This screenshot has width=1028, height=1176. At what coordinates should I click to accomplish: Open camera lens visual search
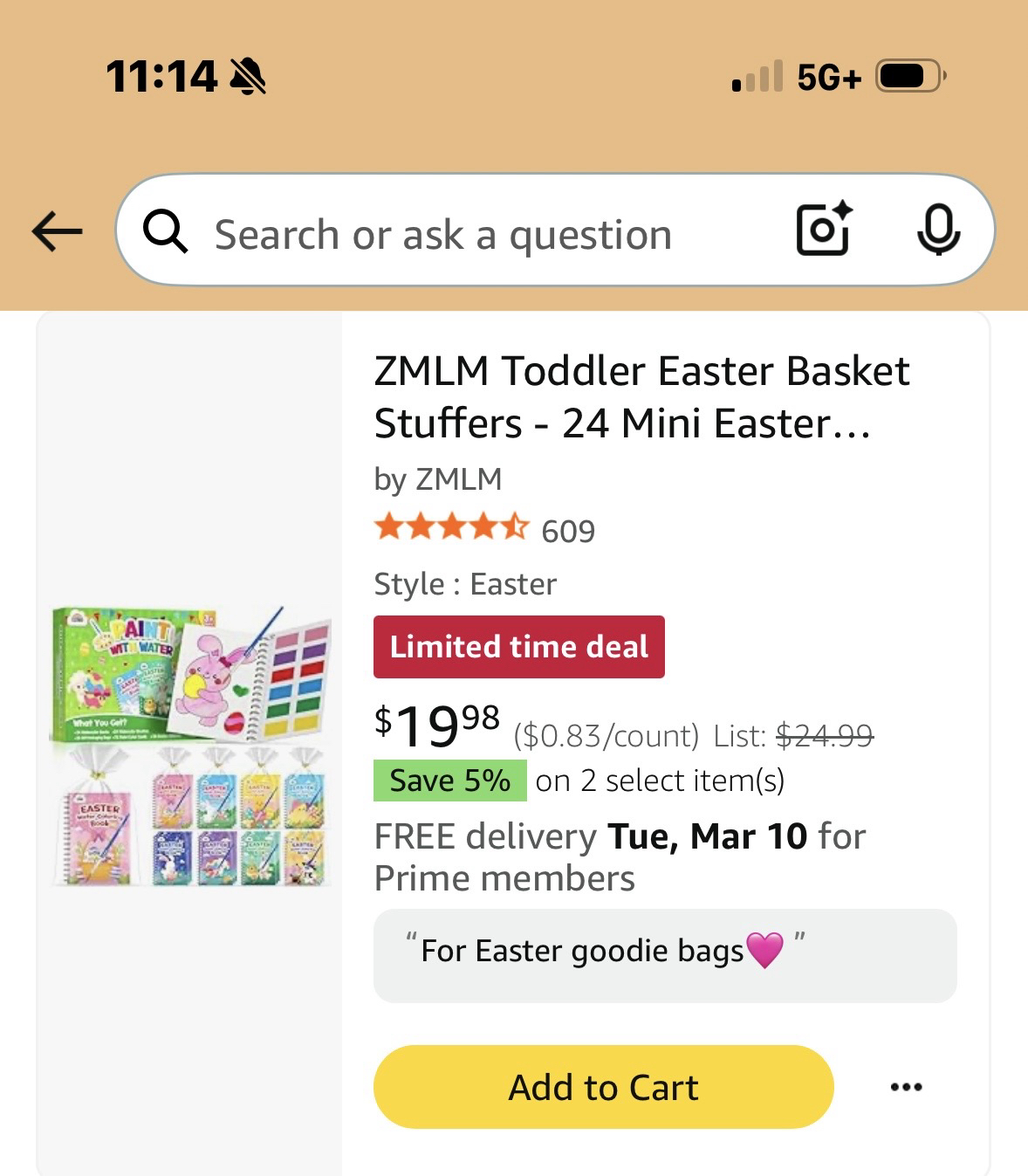point(823,230)
